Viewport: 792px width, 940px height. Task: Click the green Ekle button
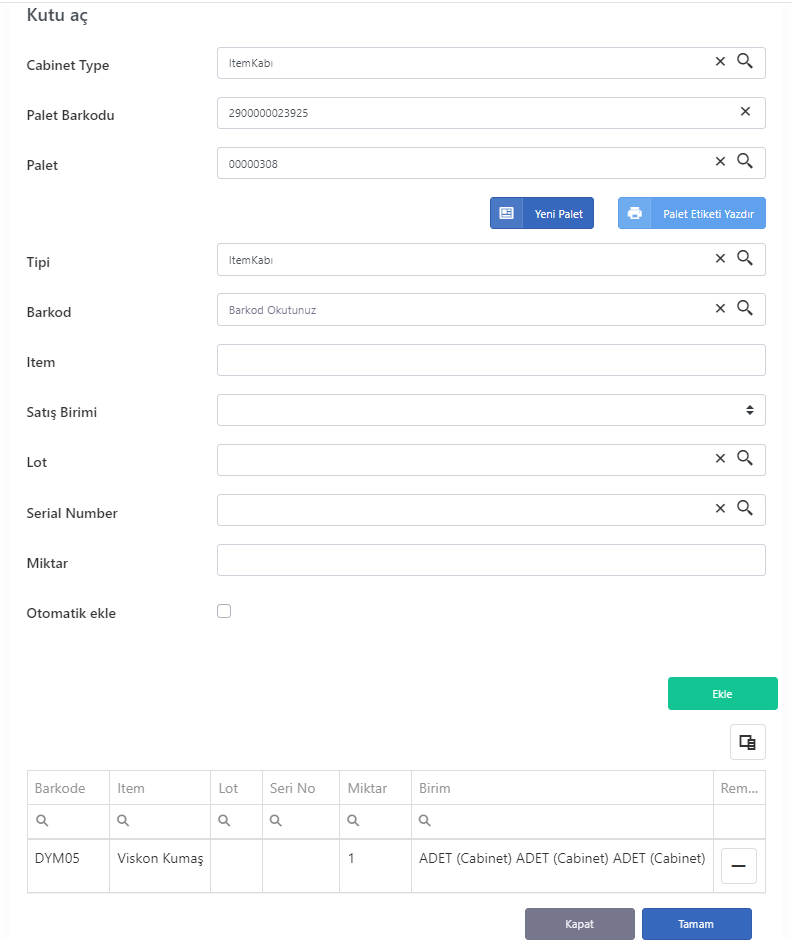722,694
